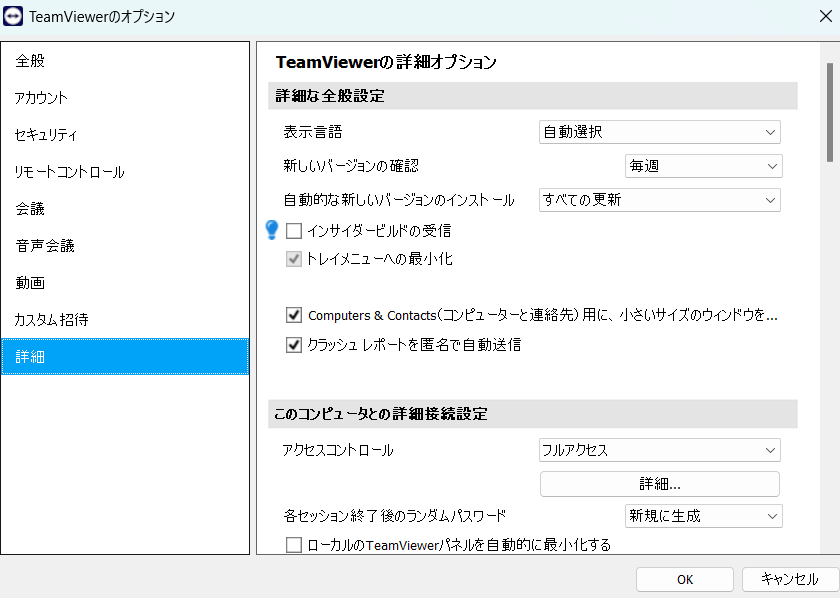Click the OK button
Image resolution: width=840 pixels, height=598 pixels.
click(685, 579)
